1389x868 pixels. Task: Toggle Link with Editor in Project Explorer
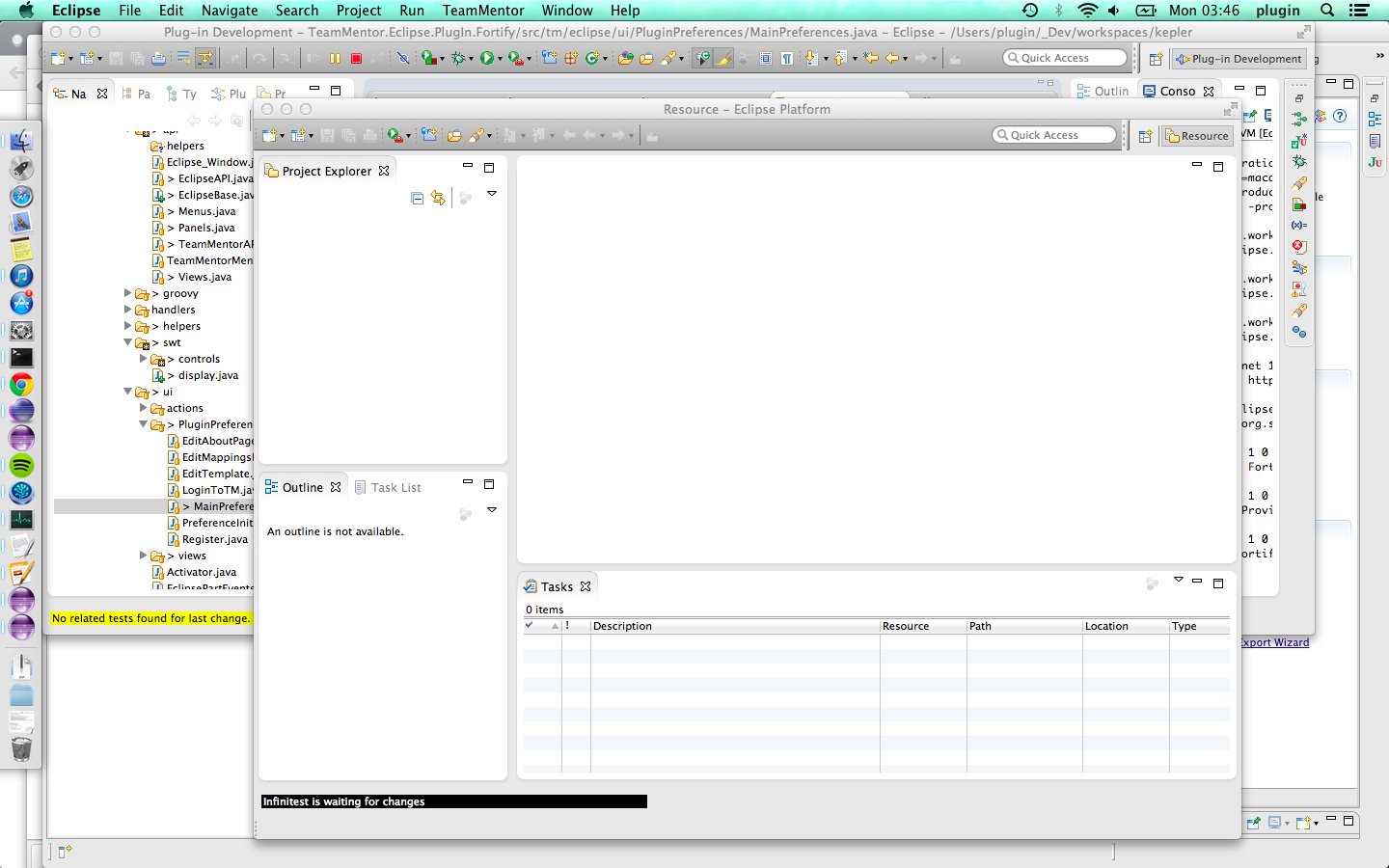(x=438, y=198)
